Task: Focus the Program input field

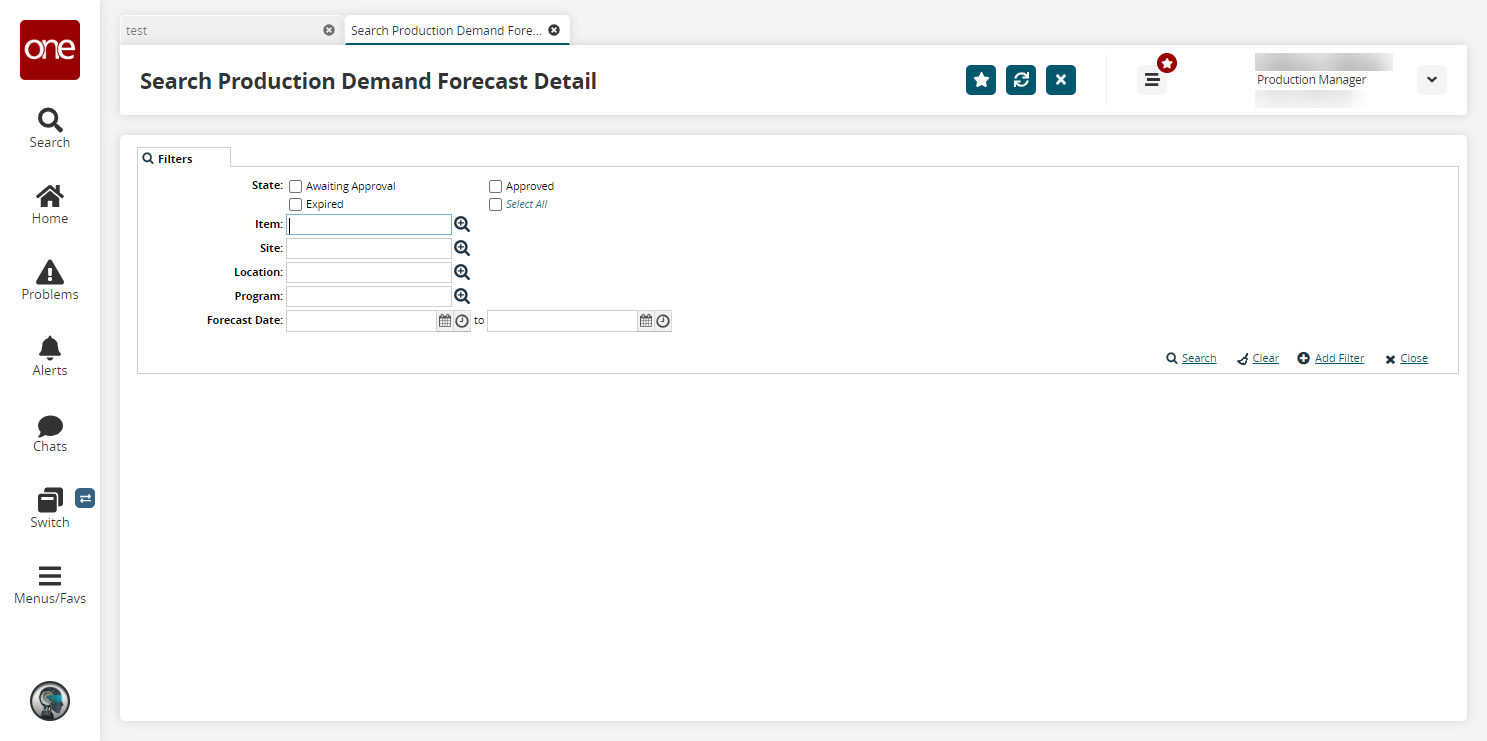Action: [x=369, y=296]
